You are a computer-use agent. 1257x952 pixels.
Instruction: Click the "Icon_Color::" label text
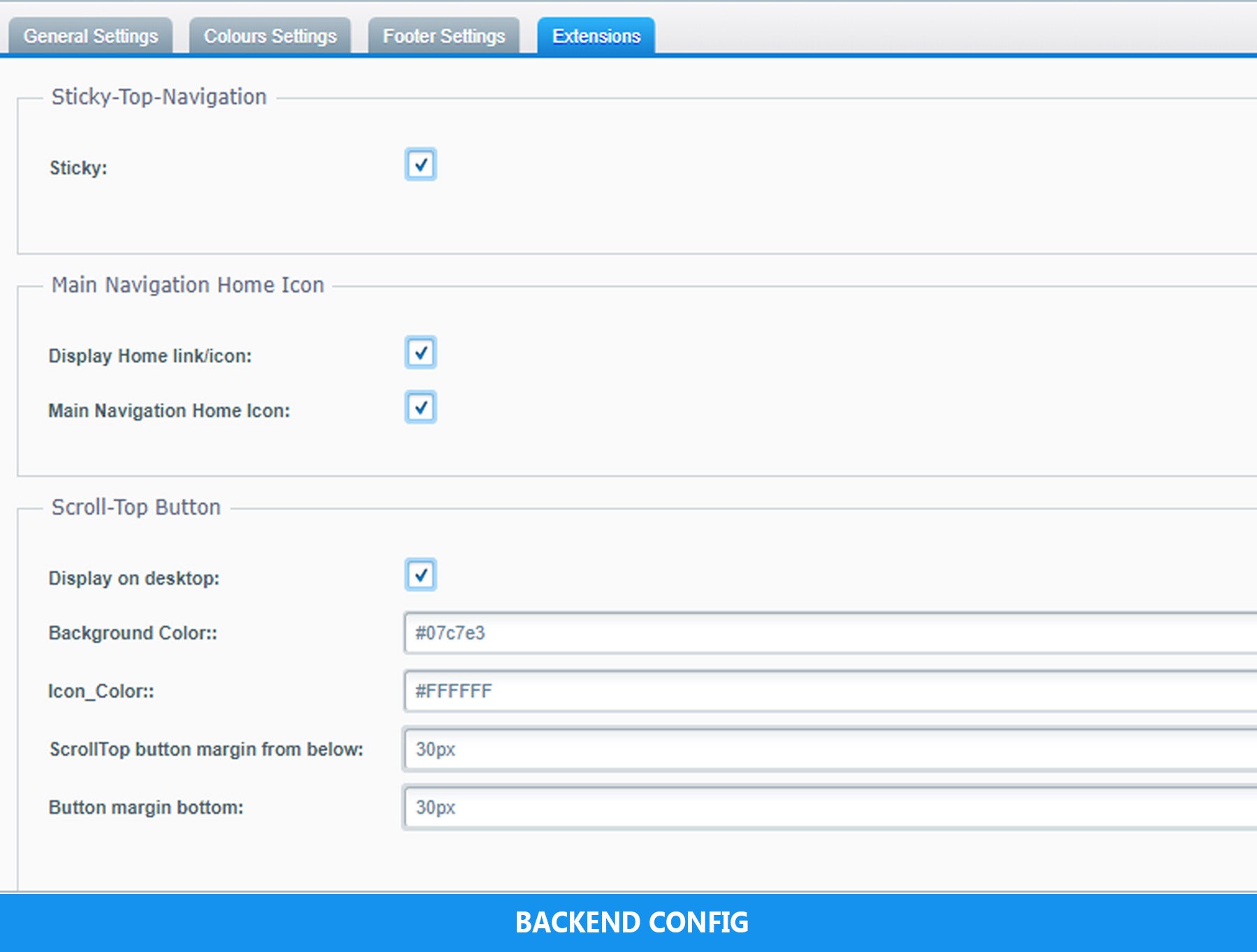101,691
